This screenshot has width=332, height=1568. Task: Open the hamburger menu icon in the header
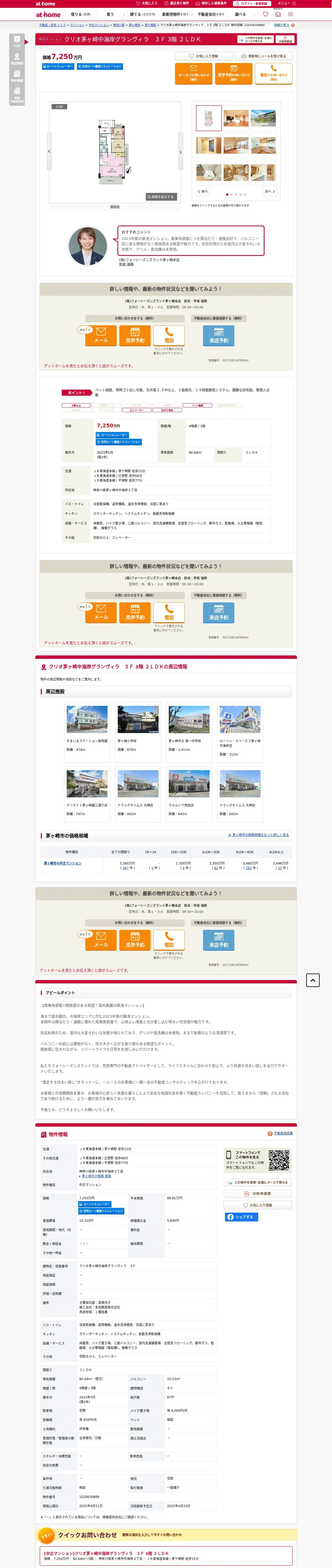point(291,15)
